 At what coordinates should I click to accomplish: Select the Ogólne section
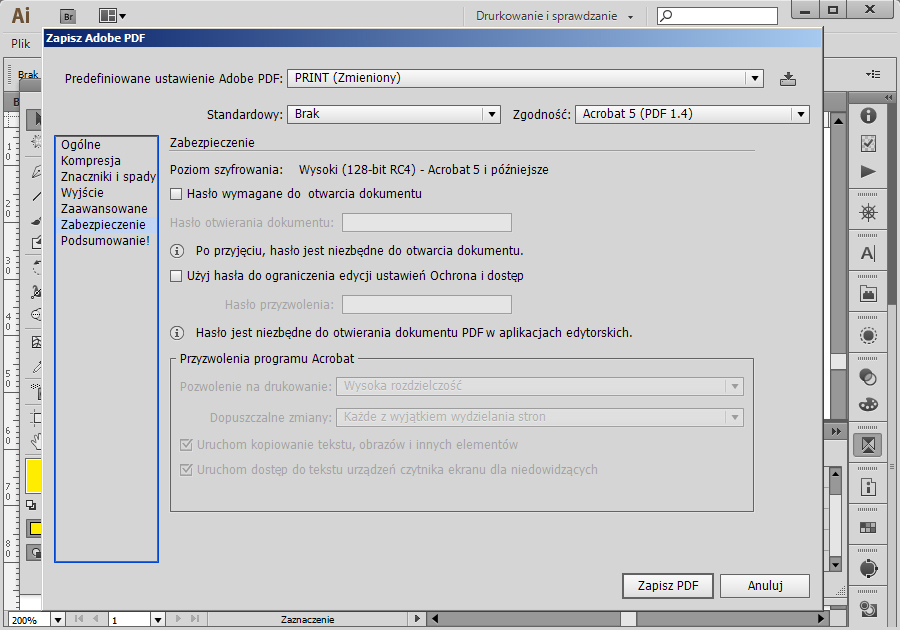pos(81,145)
